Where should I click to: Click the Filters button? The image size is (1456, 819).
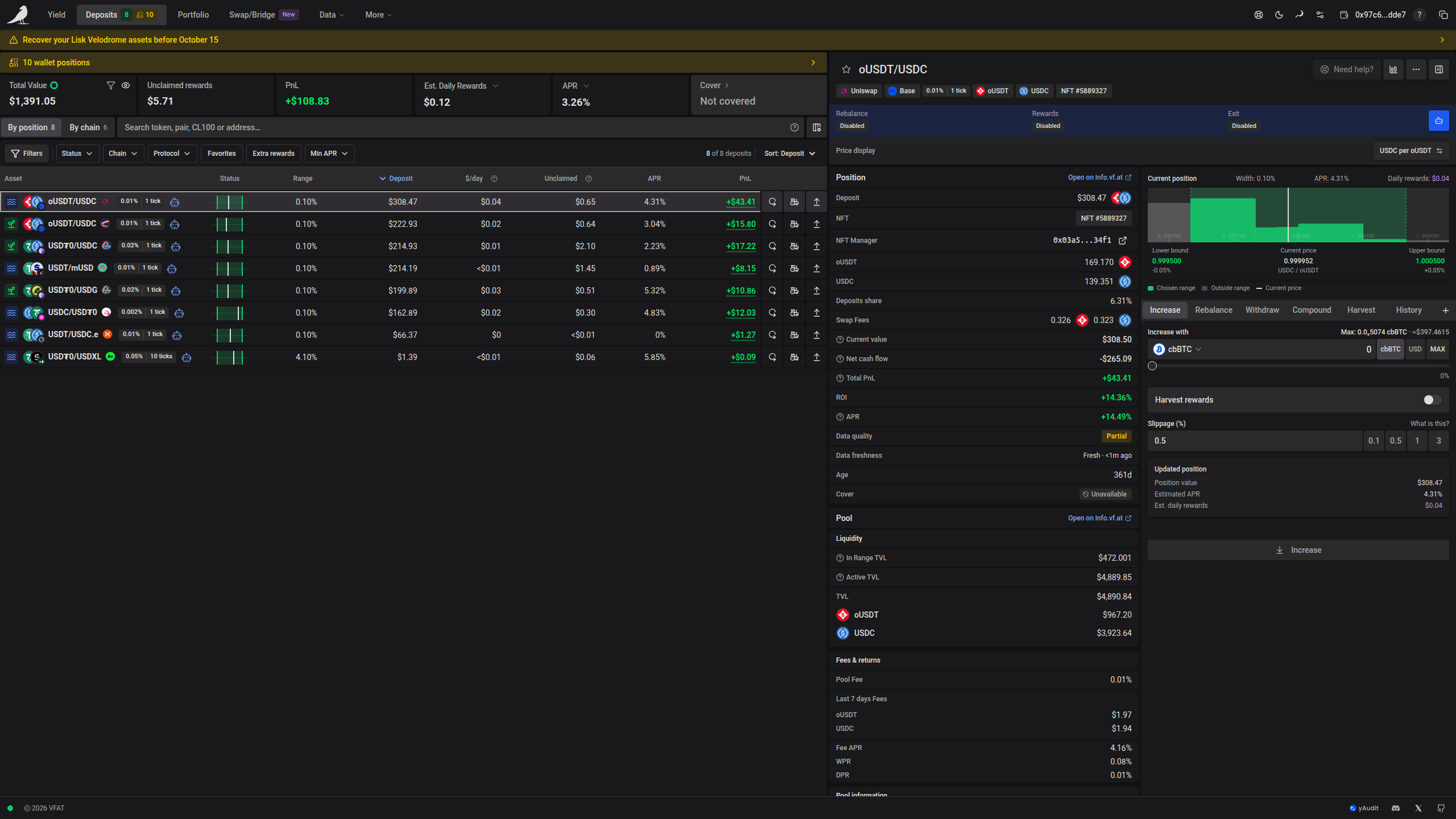pyautogui.click(x=27, y=154)
